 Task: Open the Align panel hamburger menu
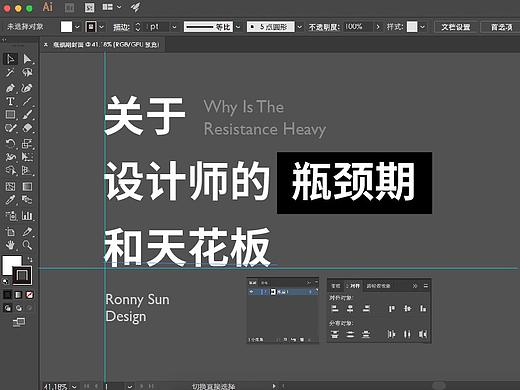click(426, 286)
